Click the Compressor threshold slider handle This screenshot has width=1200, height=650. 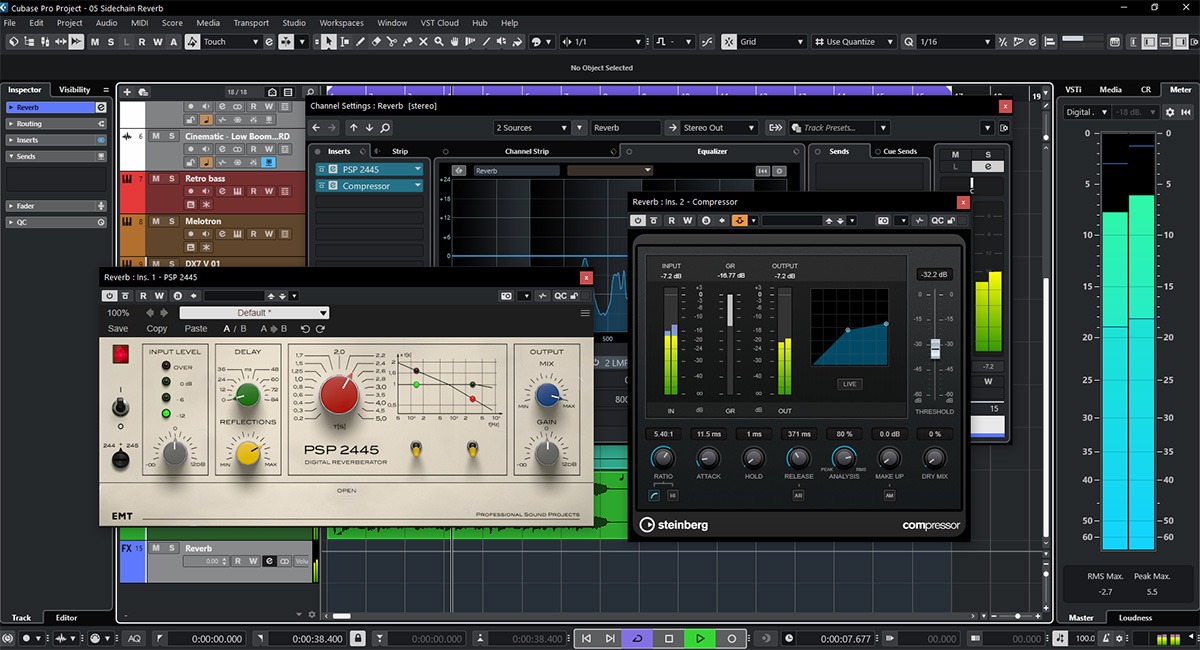(935, 347)
